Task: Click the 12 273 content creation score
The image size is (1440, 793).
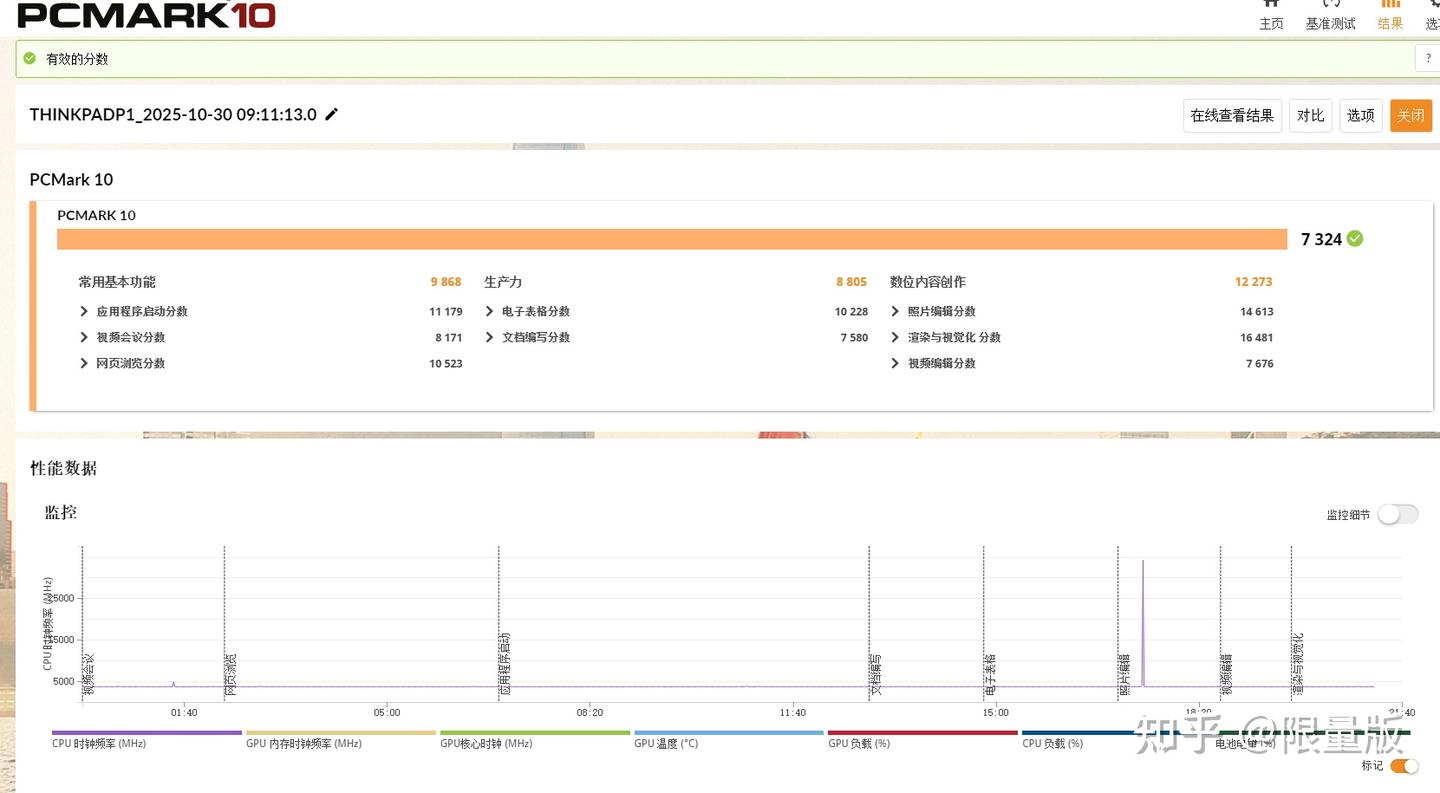Action: click(1254, 282)
